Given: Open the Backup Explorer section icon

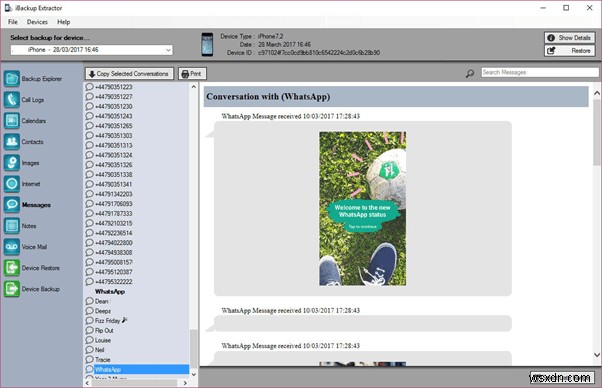Looking at the screenshot, I should click(x=12, y=79).
